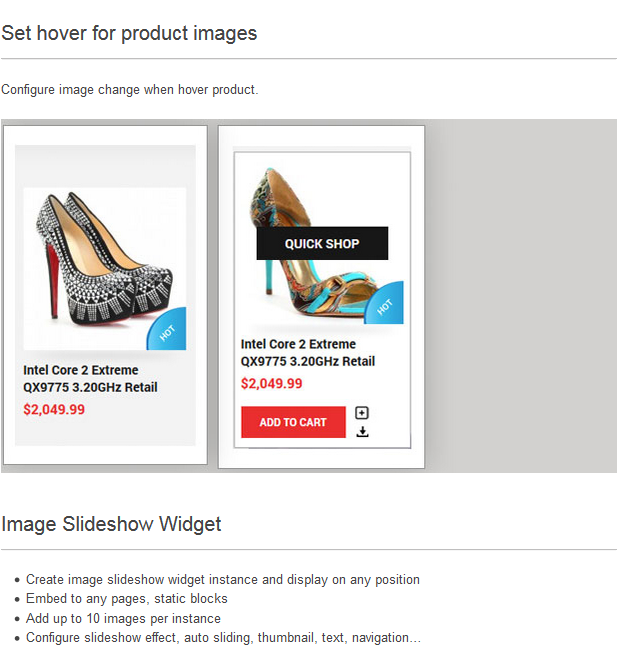This screenshot has height=663, width=617.
Task: Click 'Configure slideshow effect' bullet text
Action: click(223, 637)
